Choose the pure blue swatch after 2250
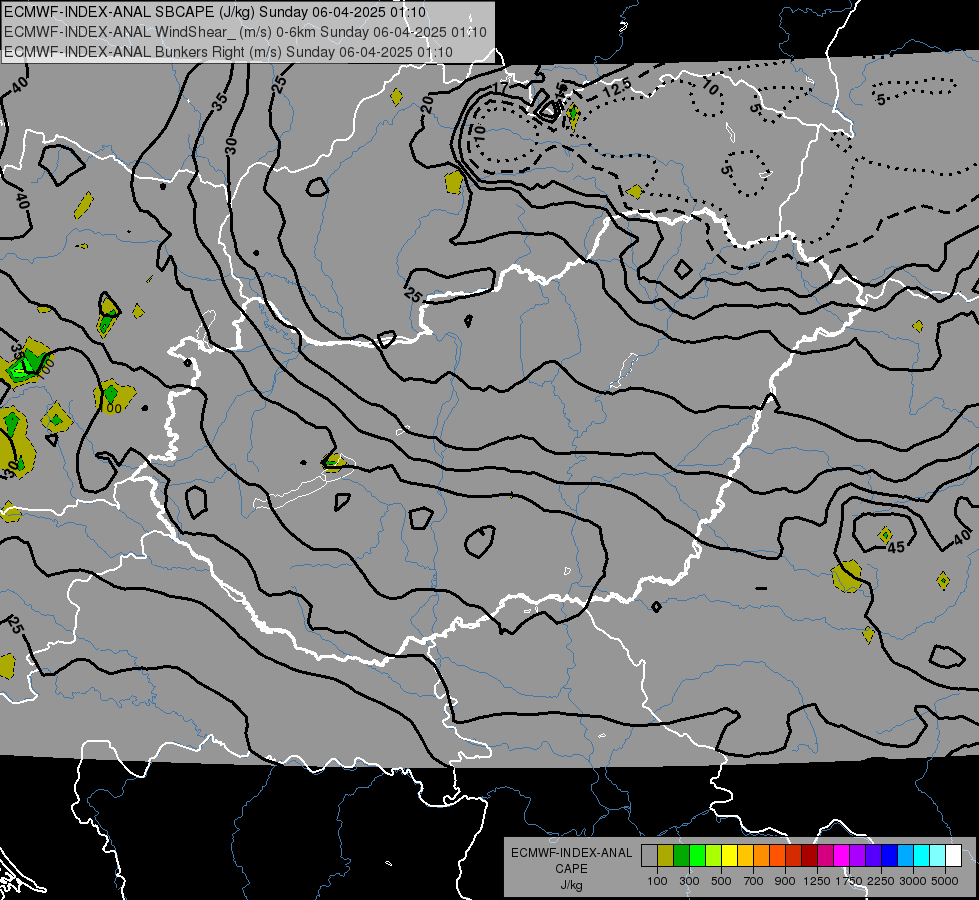The height and width of the screenshot is (900, 979). click(x=890, y=856)
